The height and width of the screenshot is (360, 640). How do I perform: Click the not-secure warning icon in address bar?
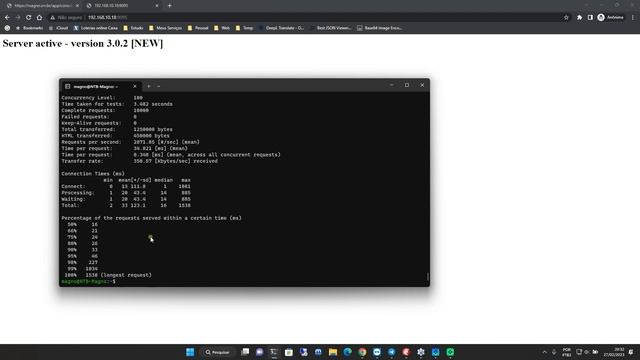click(x=53, y=18)
